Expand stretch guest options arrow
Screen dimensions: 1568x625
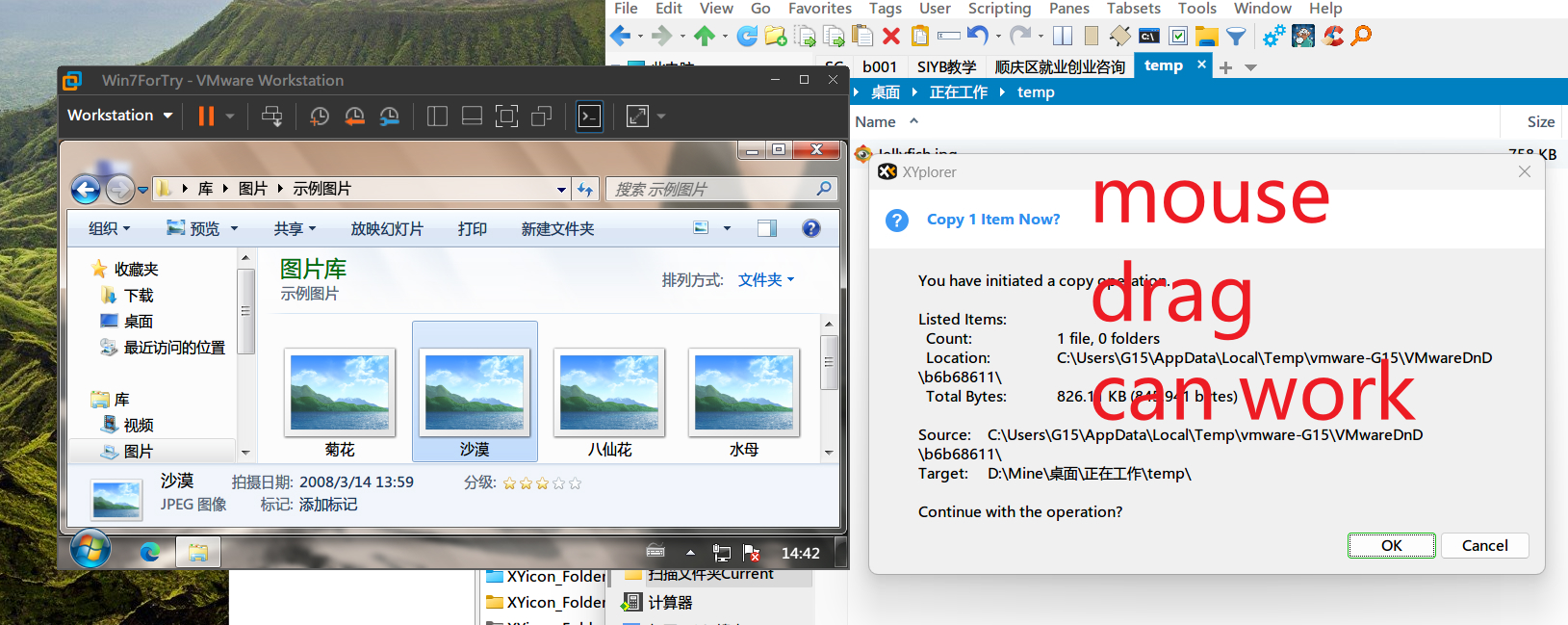tap(661, 117)
